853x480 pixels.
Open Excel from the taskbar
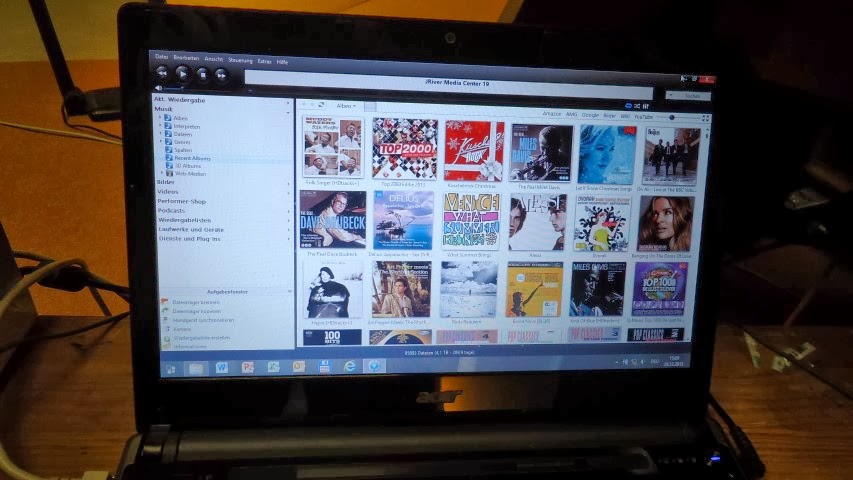pyautogui.click(x=273, y=367)
